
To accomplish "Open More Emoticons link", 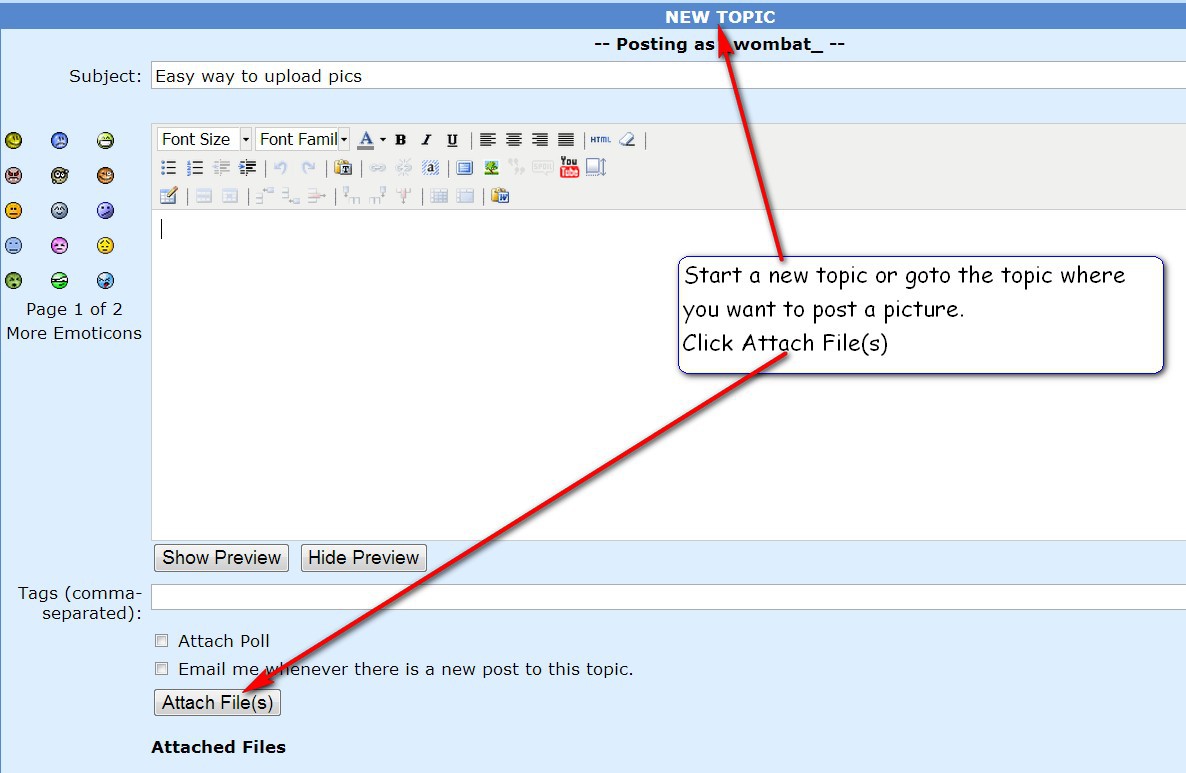I will [74, 334].
